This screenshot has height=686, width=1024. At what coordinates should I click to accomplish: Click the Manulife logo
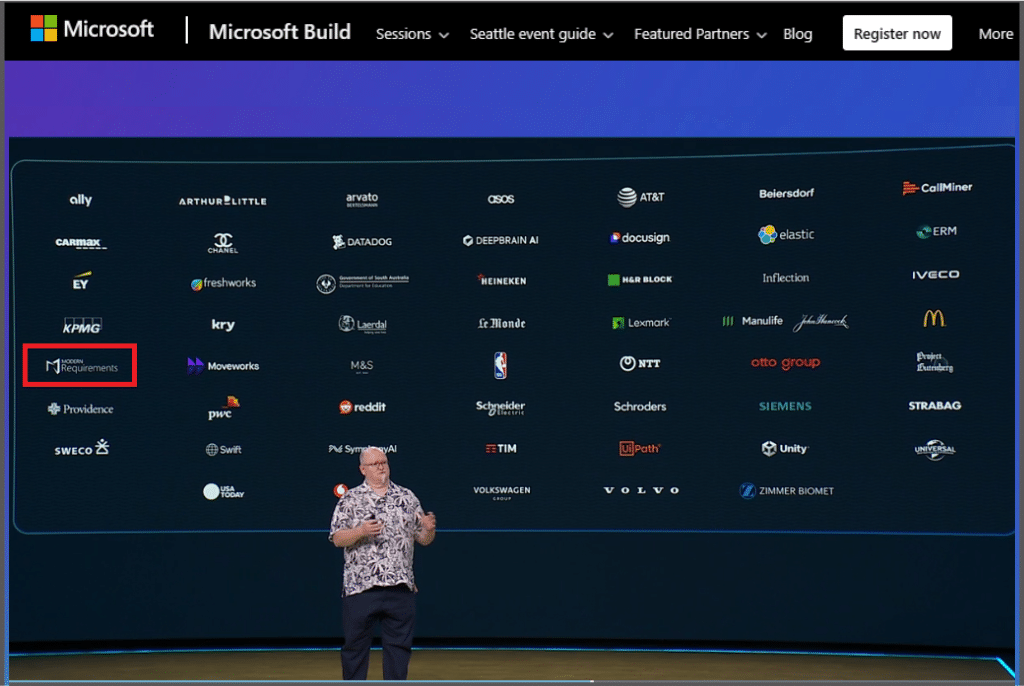(x=752, y=321)
